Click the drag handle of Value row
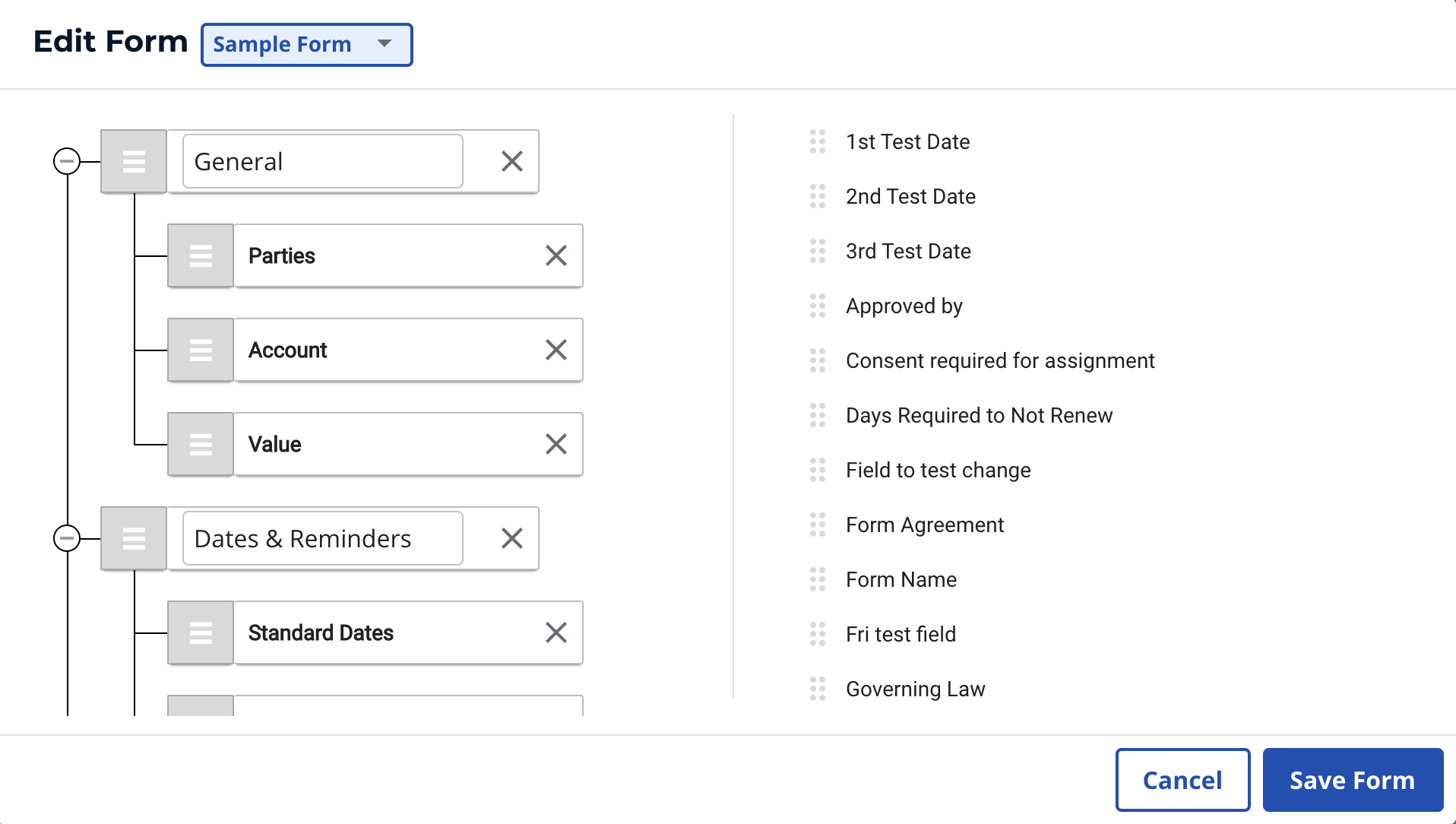The width and height of the screenshot is (1456, 824). tap(201, 444)
